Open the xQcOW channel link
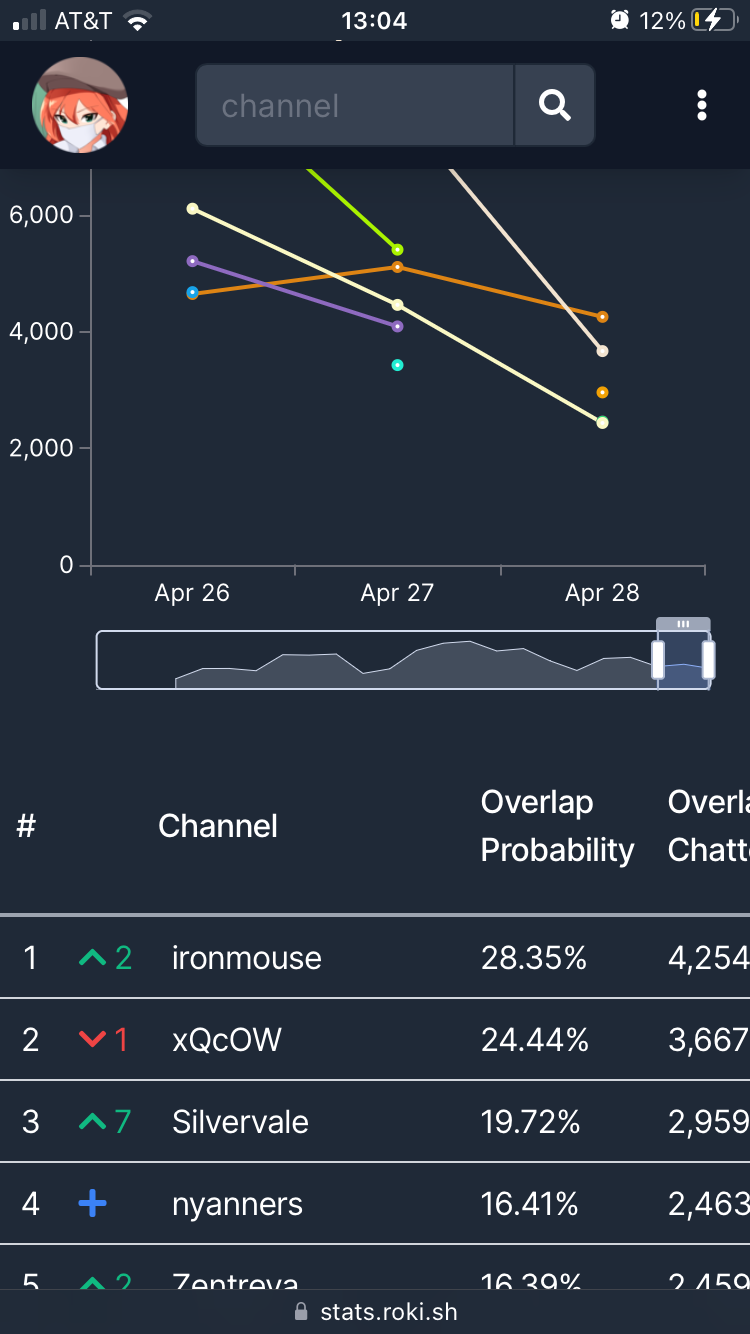 (x=227, y=1040)
